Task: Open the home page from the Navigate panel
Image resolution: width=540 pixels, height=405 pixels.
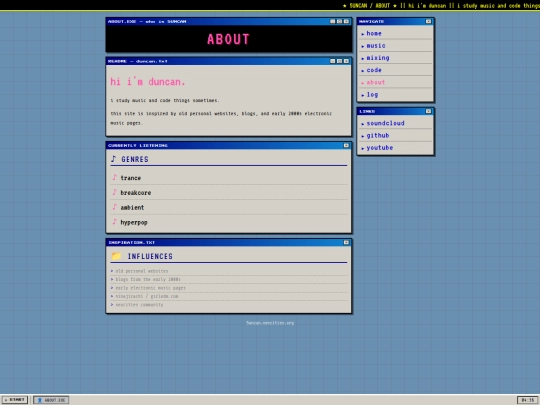Action: click(x=374, y=33)
